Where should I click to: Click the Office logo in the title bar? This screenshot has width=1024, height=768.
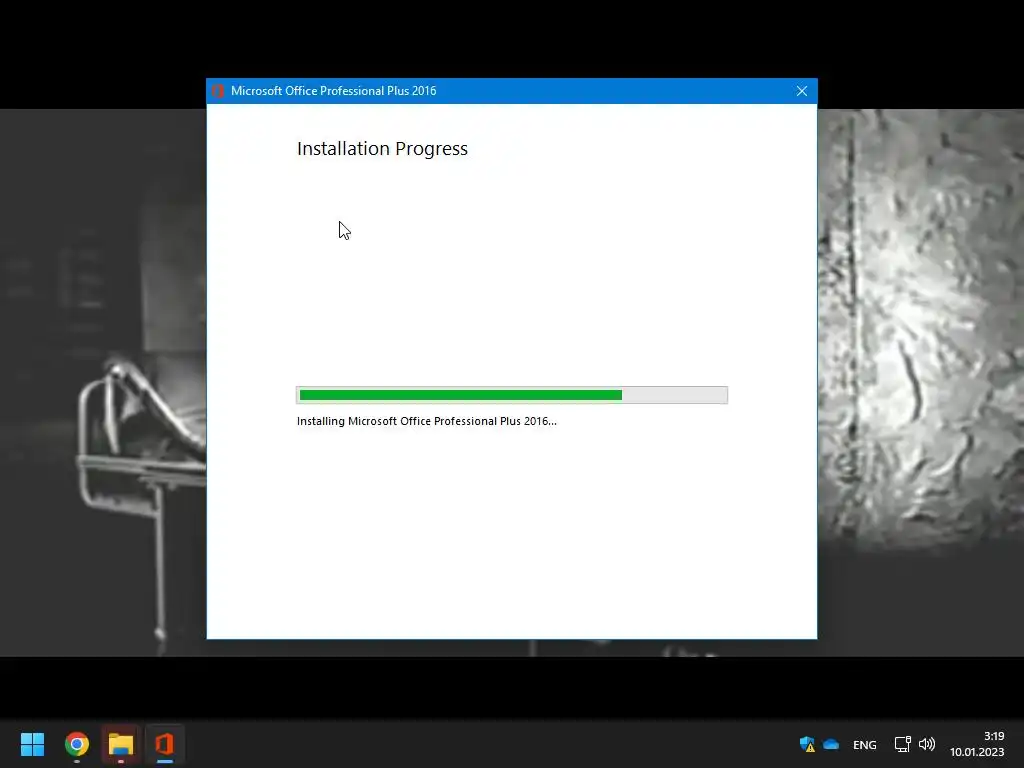(218, 91)
